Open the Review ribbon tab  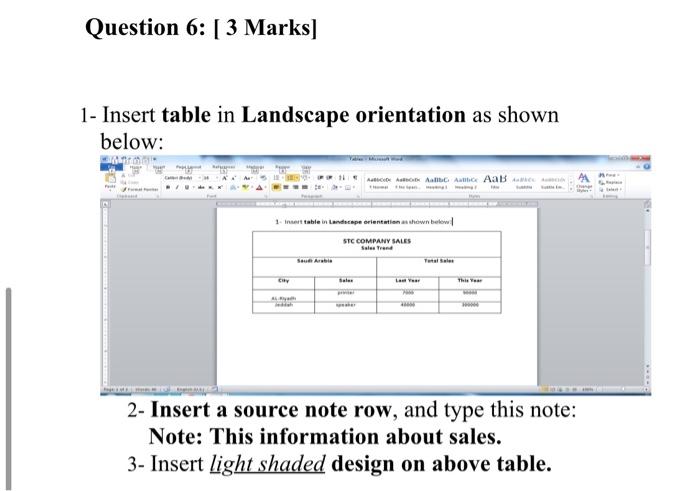pos(283,167)
